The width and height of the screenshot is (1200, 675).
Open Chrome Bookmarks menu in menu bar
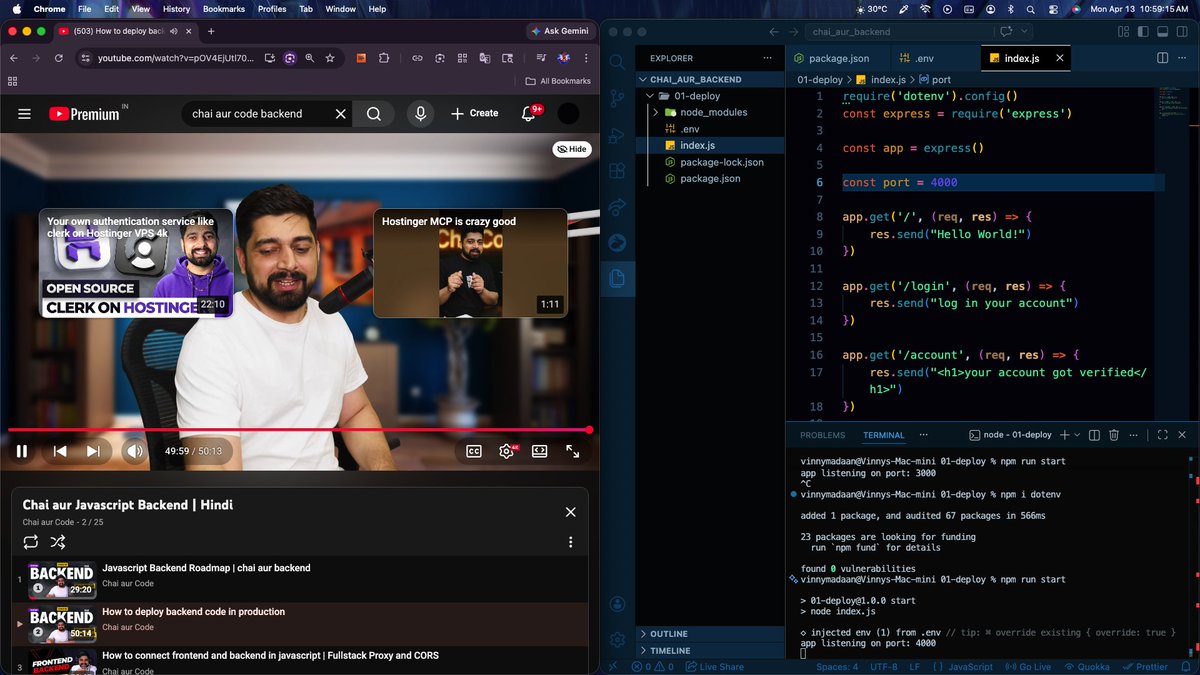(223, 9)
